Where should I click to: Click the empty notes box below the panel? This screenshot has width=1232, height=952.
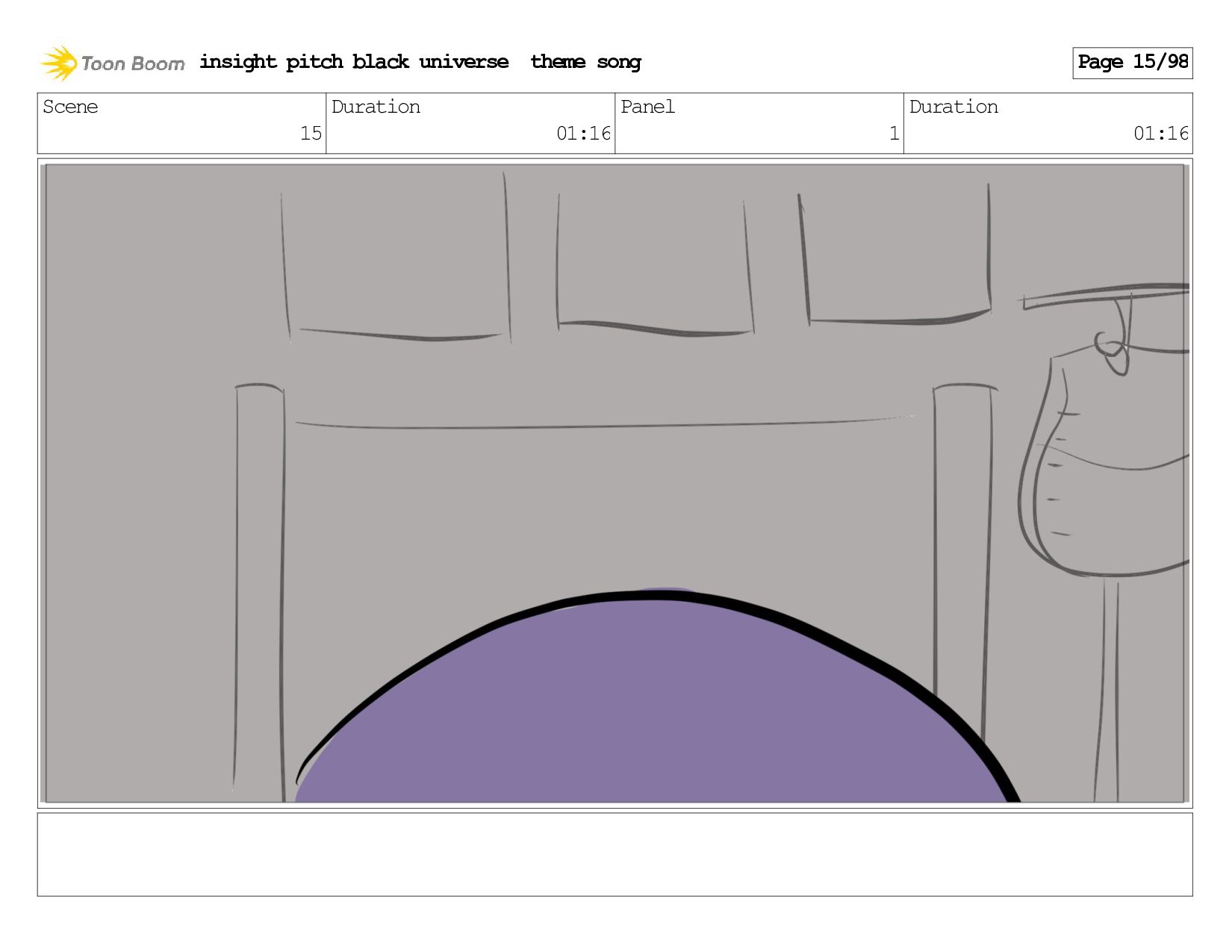point(615,854)
